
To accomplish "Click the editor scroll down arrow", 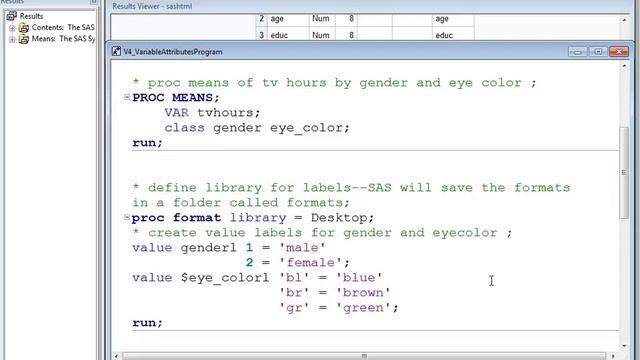I will [x=624, y=346].
